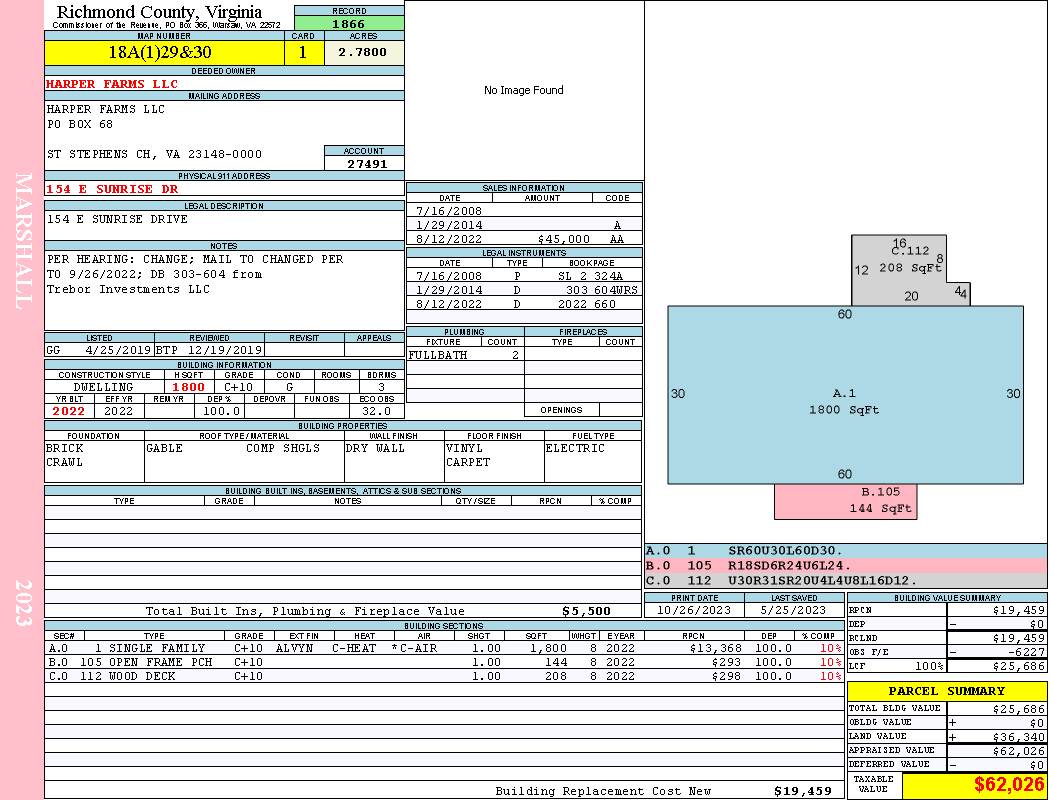Click account number 27491

click(366, 163)
